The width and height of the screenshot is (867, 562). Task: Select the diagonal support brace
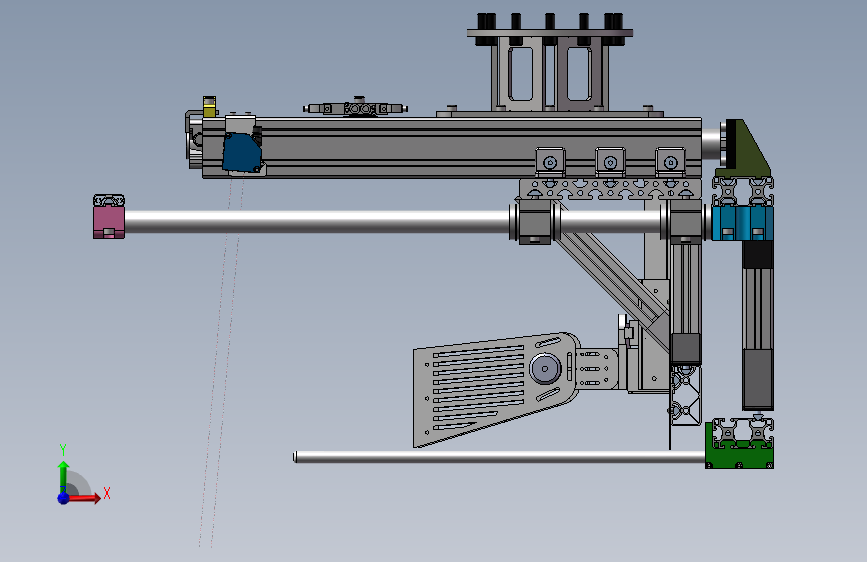pos(611,274)
